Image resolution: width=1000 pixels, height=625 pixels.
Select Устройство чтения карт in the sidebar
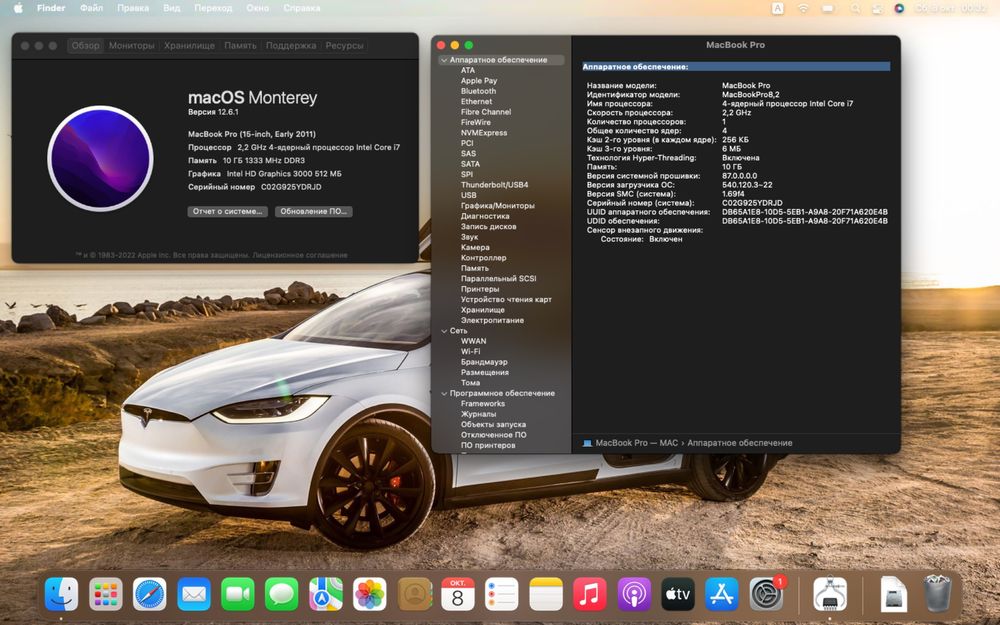506,300
